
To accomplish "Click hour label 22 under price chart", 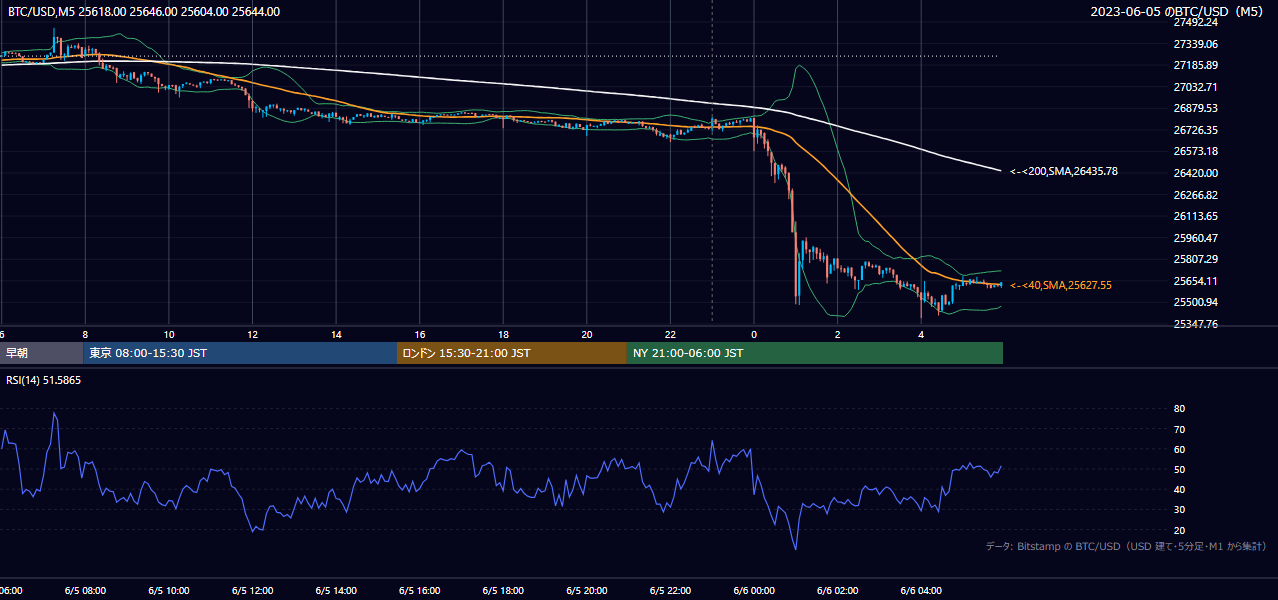I will point(670,334).
